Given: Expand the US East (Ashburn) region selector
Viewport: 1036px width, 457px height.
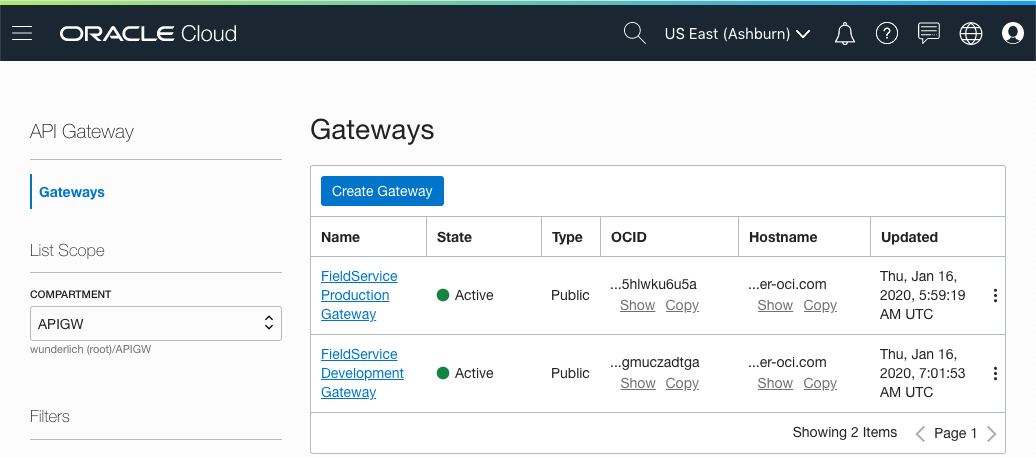Looking at the screenshot, I should click(x=737, y=34).
